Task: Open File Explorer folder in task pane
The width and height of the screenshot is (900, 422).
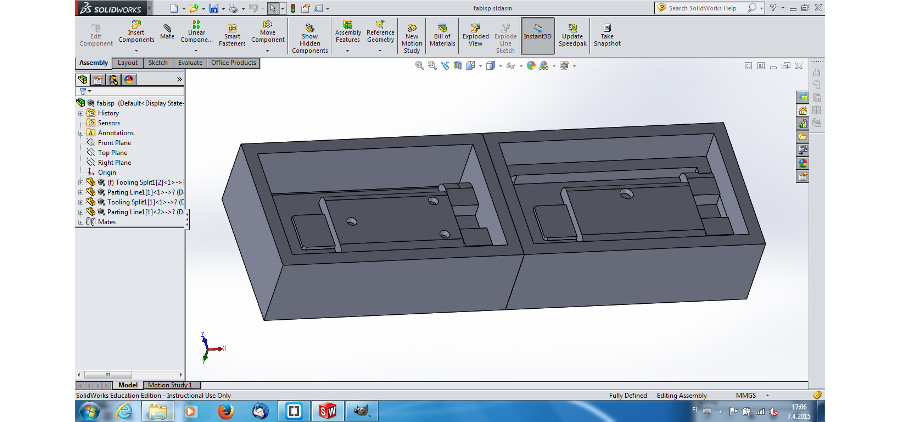Action: point(802,137)
